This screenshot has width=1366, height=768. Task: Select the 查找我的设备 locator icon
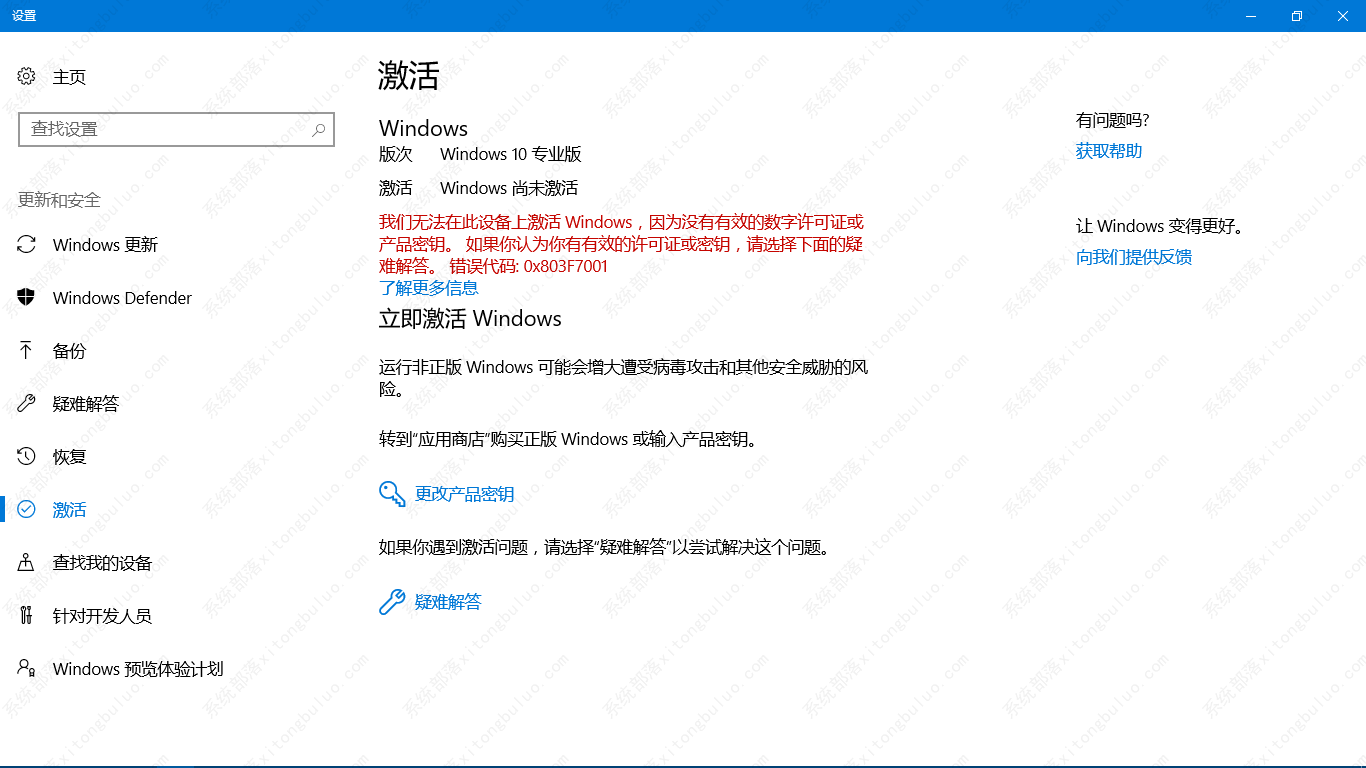(27, 562)
